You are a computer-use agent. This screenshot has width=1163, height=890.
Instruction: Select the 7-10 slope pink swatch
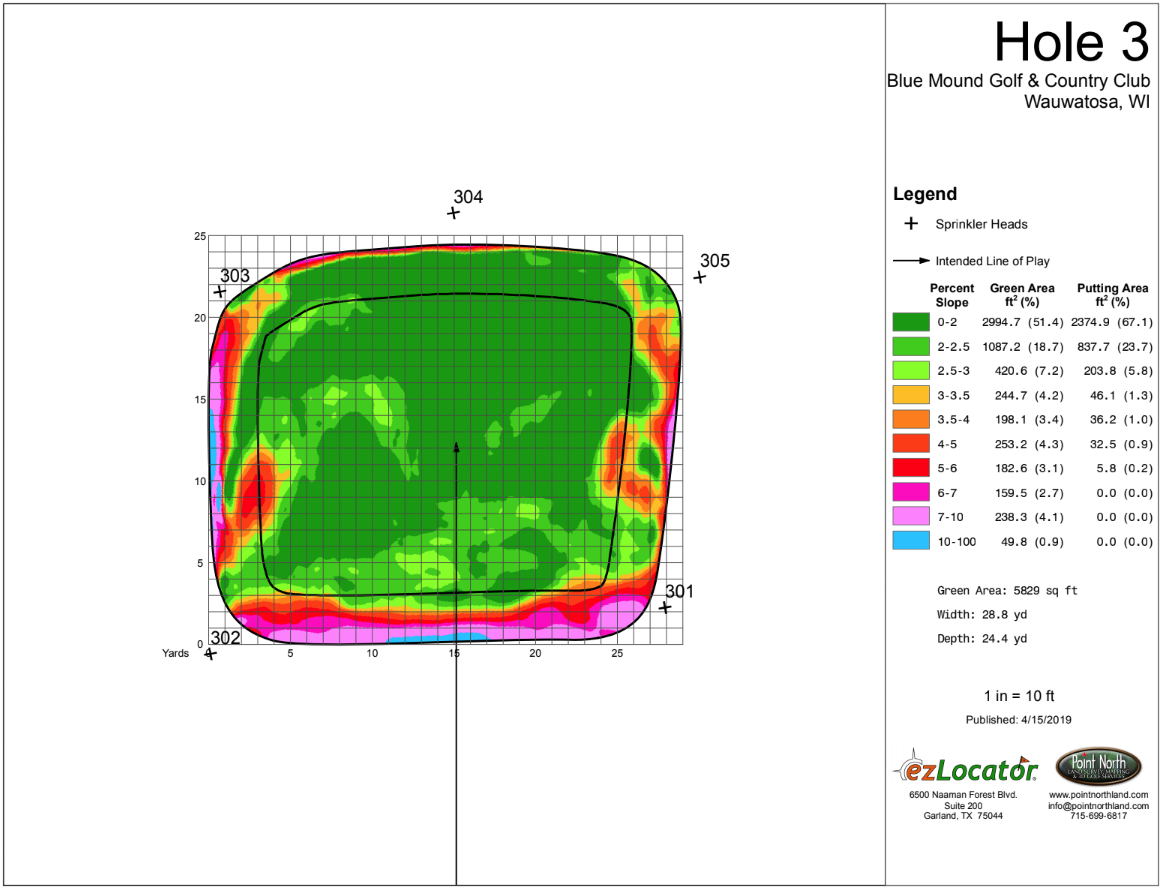pos(911,516)
